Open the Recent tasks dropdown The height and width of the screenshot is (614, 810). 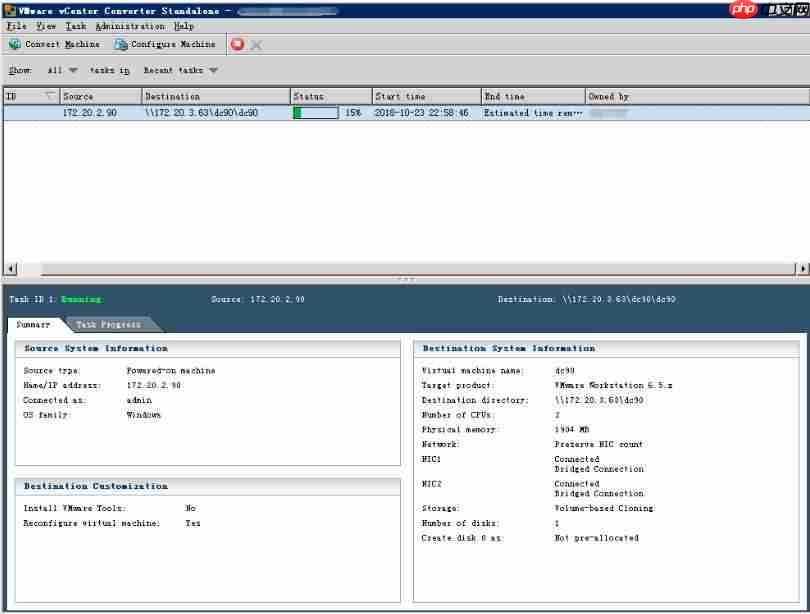213,71
